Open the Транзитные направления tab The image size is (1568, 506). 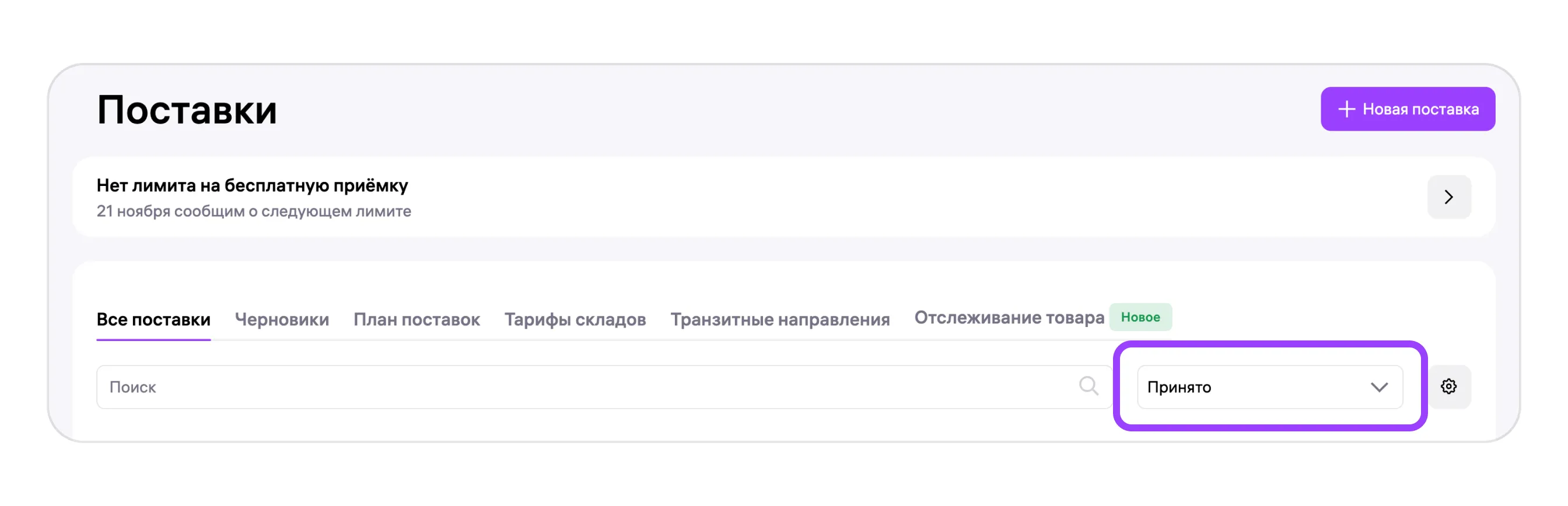(780, 320)
